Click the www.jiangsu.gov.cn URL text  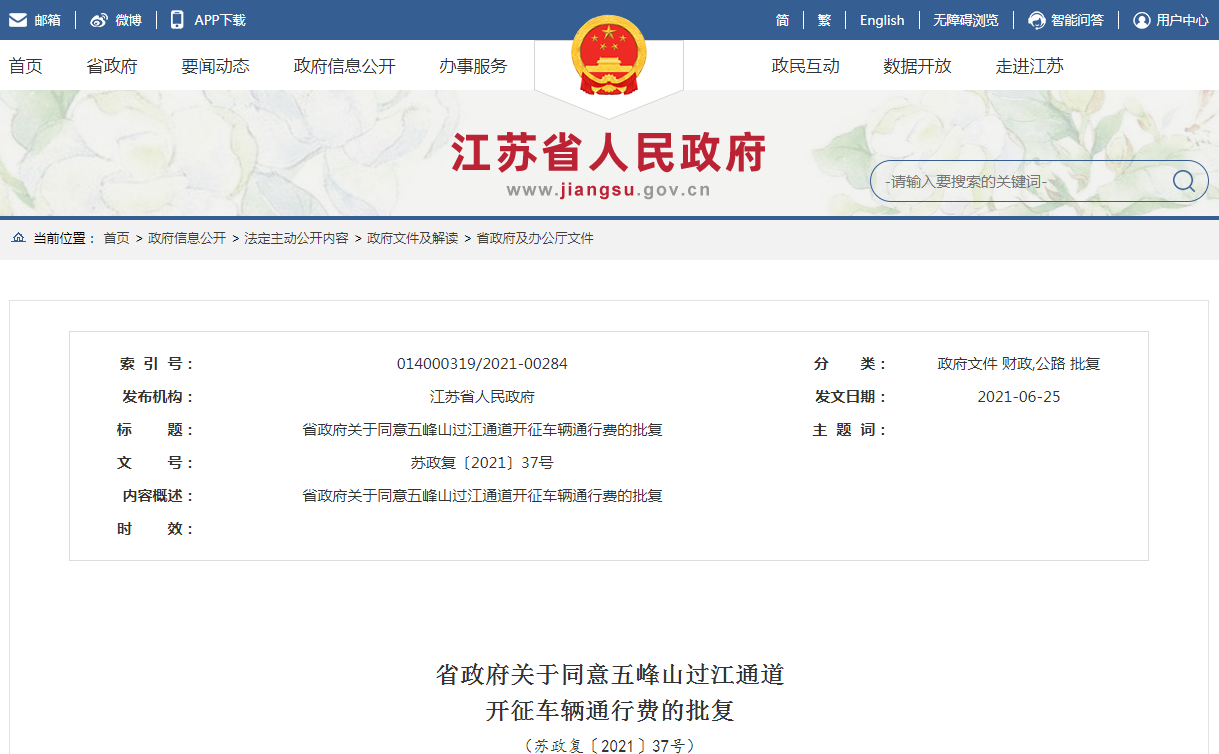609,190
